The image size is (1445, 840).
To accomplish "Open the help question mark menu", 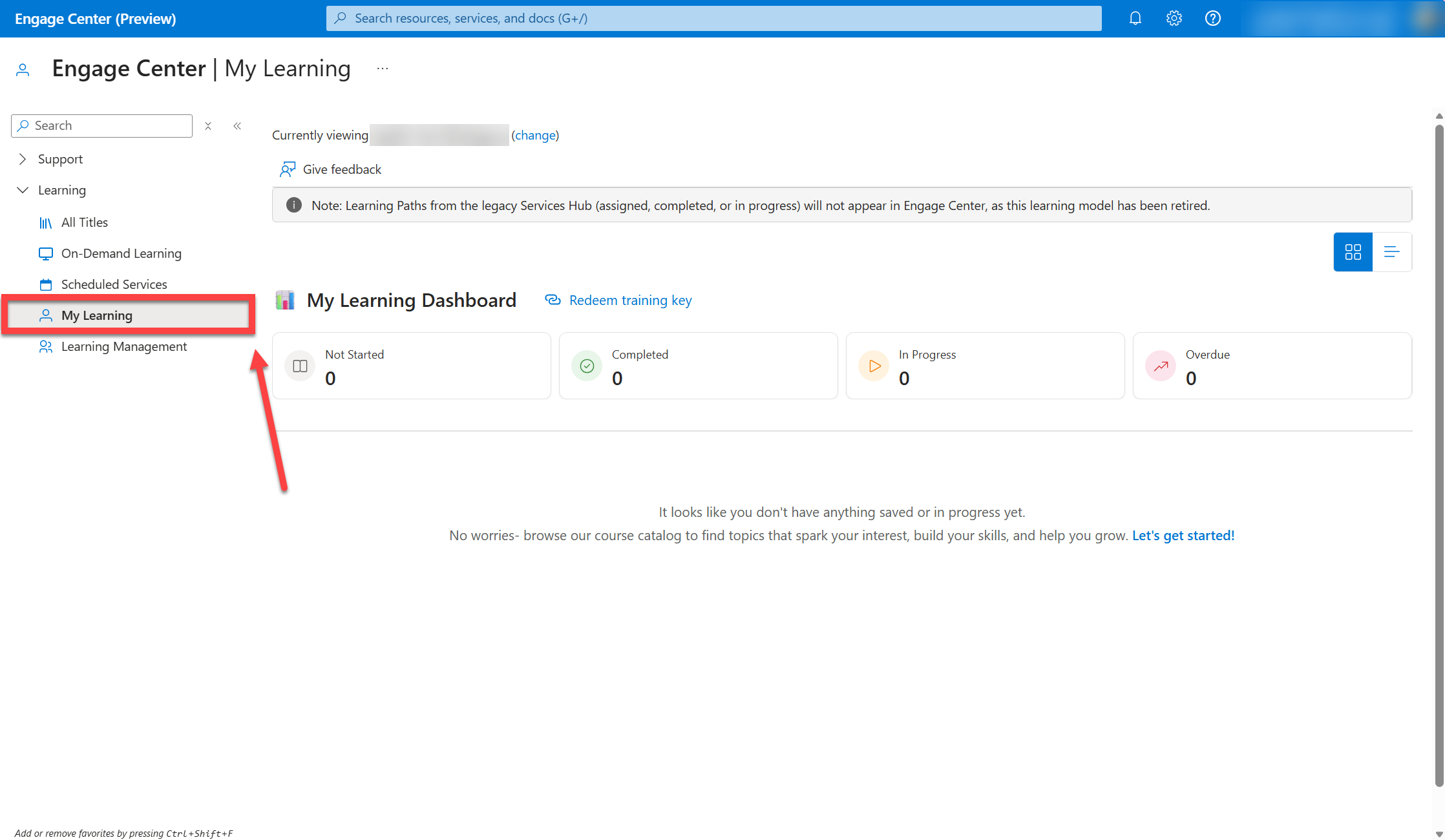I will 1213,18.
